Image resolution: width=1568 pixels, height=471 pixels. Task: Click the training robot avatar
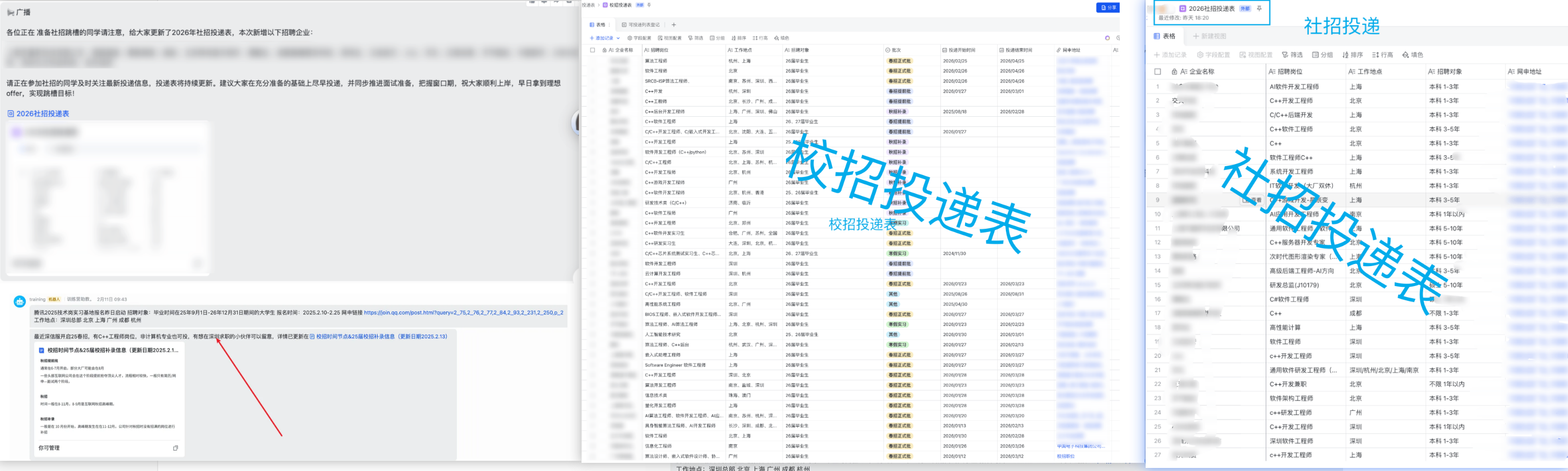click(x=19, y=301)
